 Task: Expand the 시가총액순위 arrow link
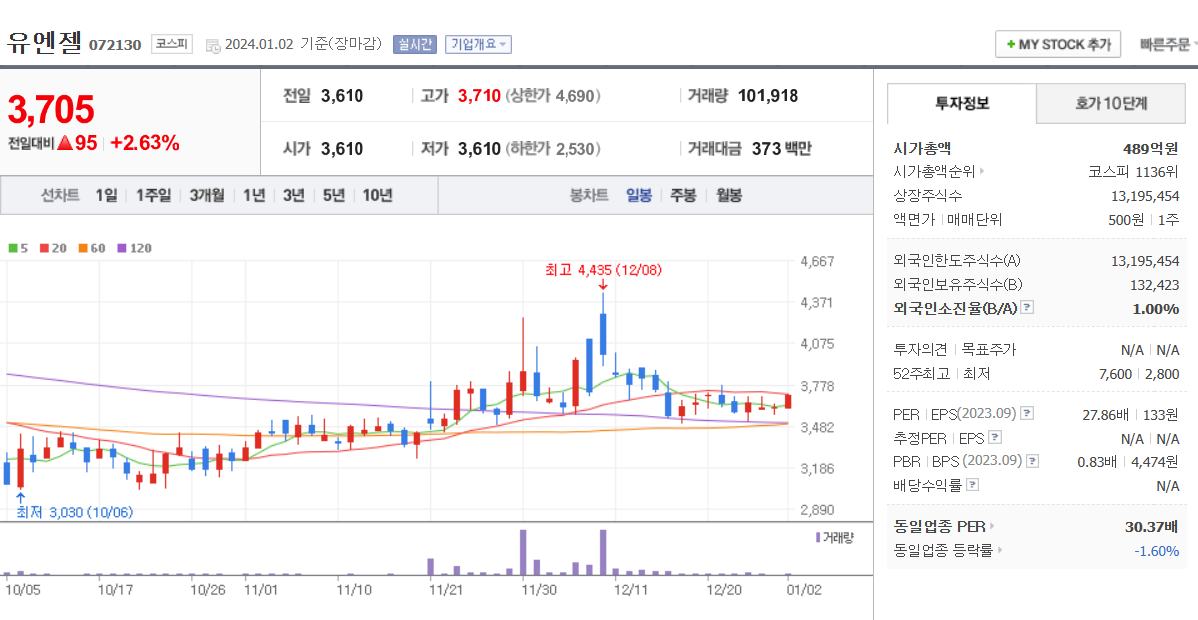pyautogui.click(x=983, y=171)
